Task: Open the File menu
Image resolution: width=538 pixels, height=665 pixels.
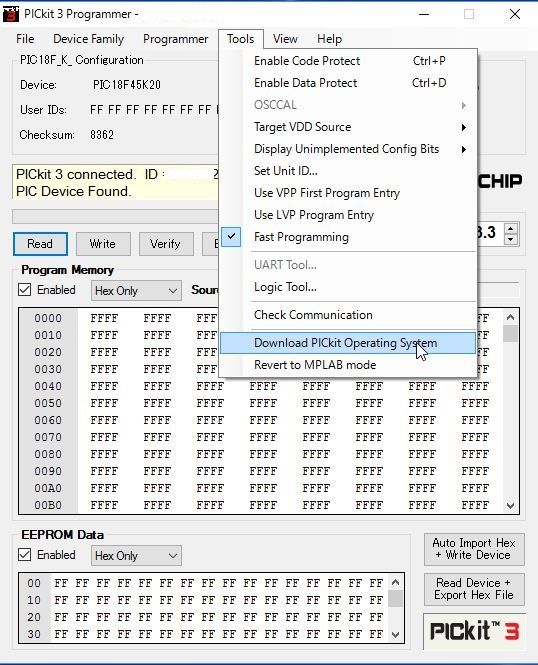Action: (25, 39)
